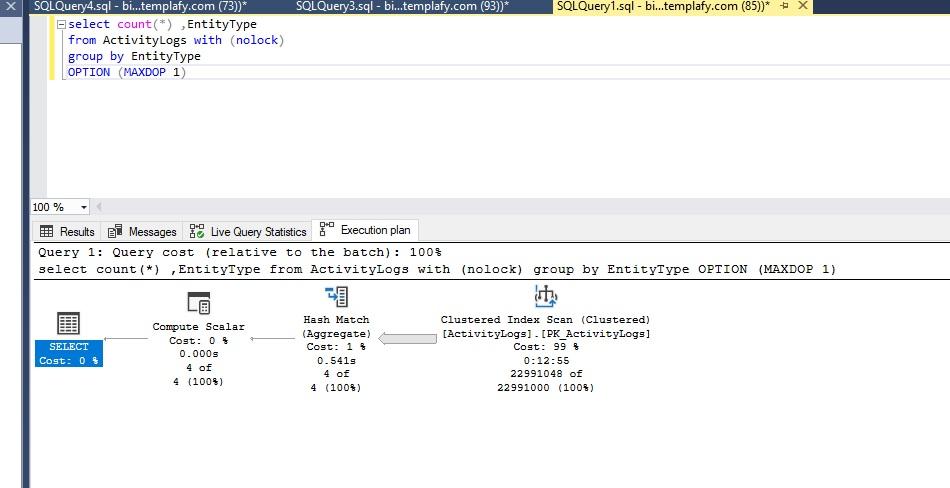Click the Results grid icon
This screenshot has height=488, width=950.
click(47, 231)
